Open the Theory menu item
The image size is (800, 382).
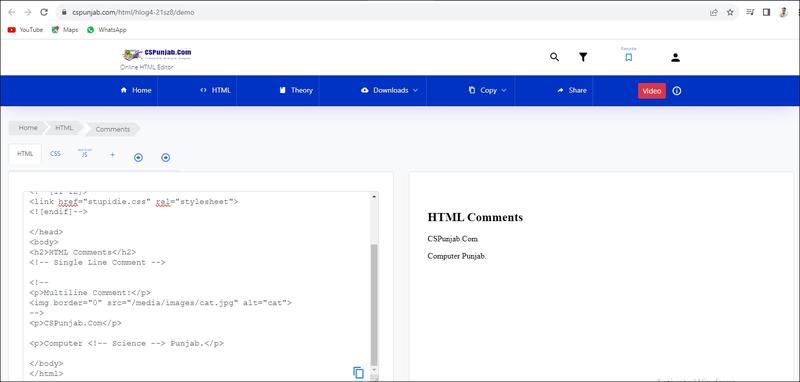(x=295, y=90)
